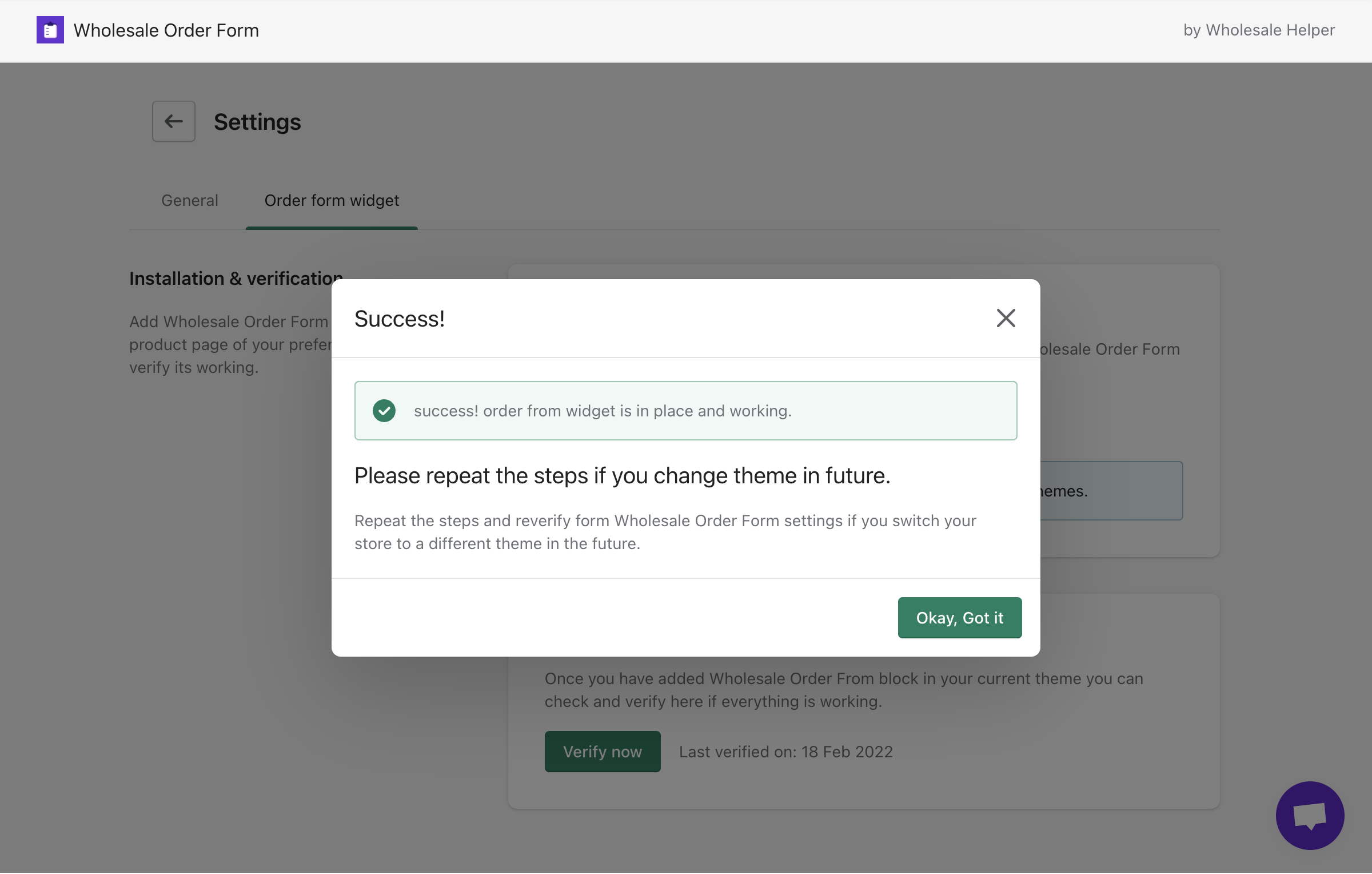
Task: Click 'Once you have added Wholesale Order From' text
Action: pos(844,690)
